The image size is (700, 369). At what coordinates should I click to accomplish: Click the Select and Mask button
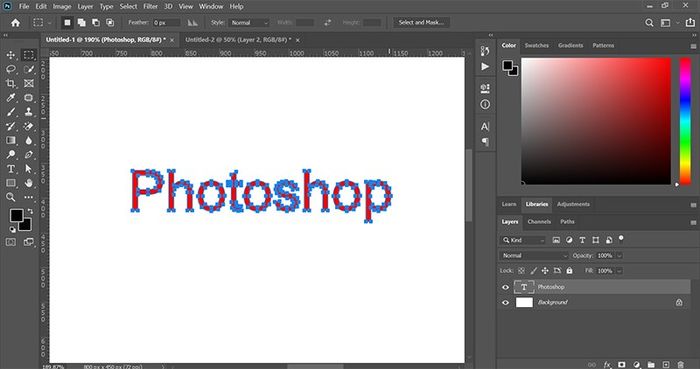click(x=421, y=22)
